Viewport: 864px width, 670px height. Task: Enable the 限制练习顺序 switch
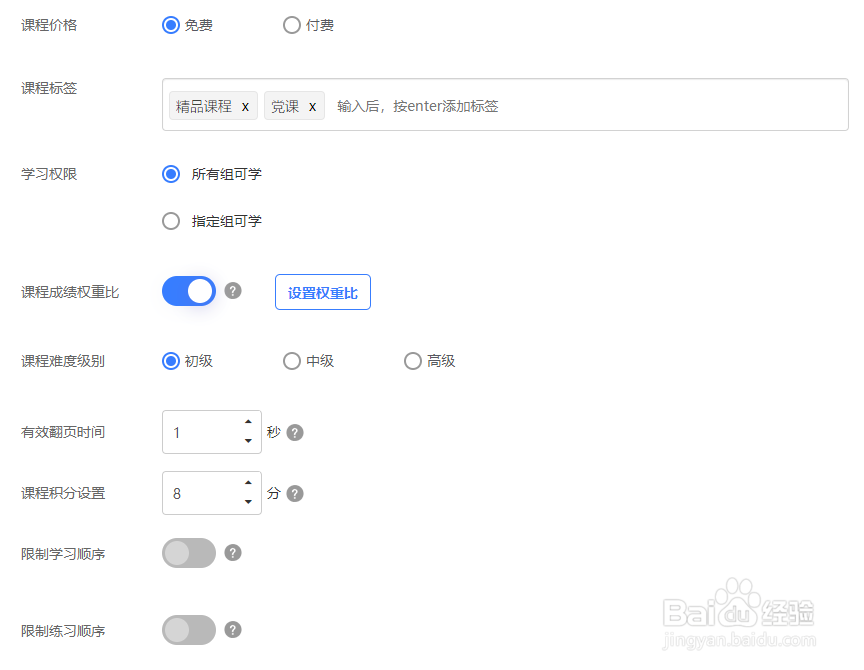point(188,630)
